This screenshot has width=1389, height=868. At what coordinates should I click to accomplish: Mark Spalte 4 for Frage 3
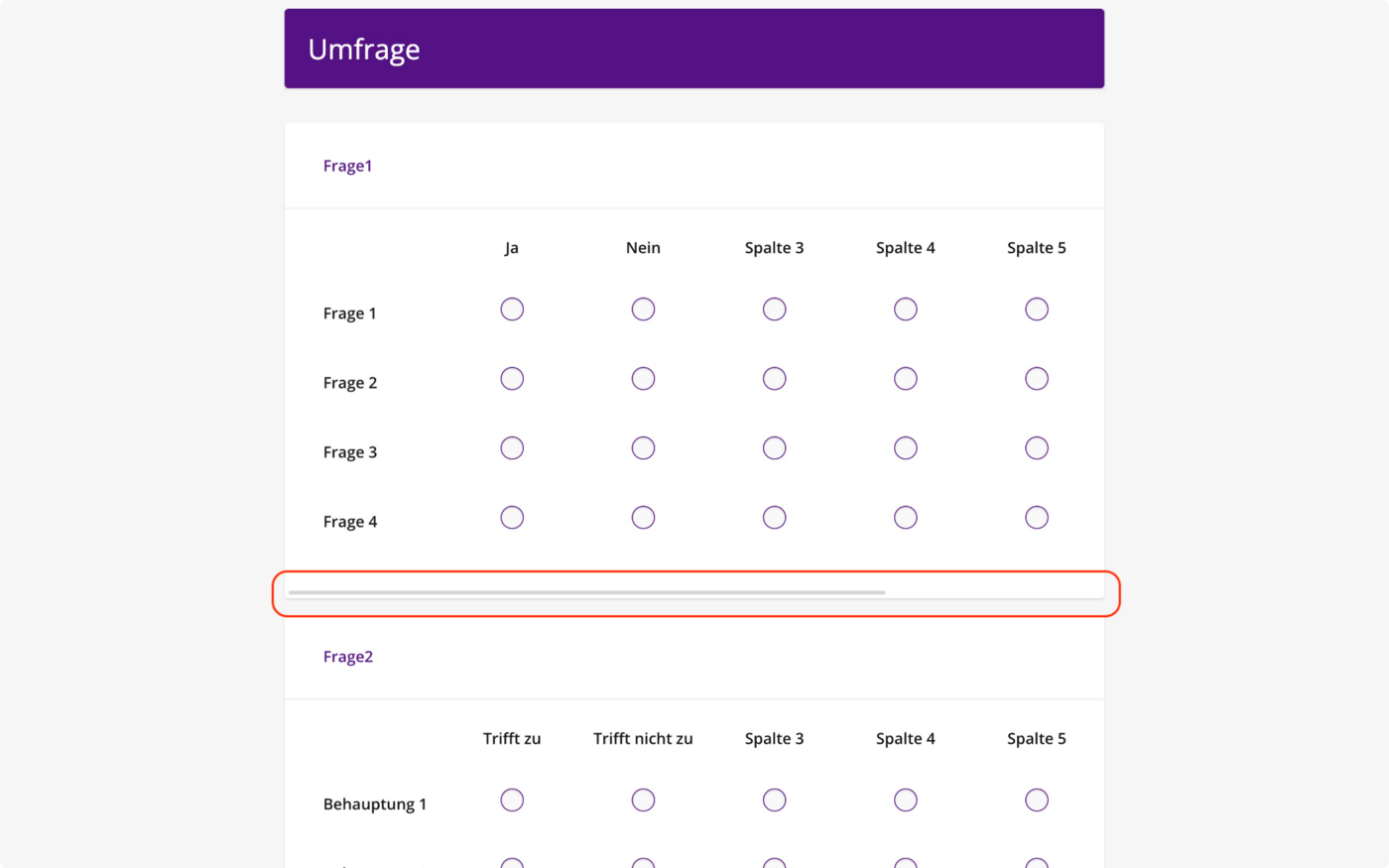905,448
